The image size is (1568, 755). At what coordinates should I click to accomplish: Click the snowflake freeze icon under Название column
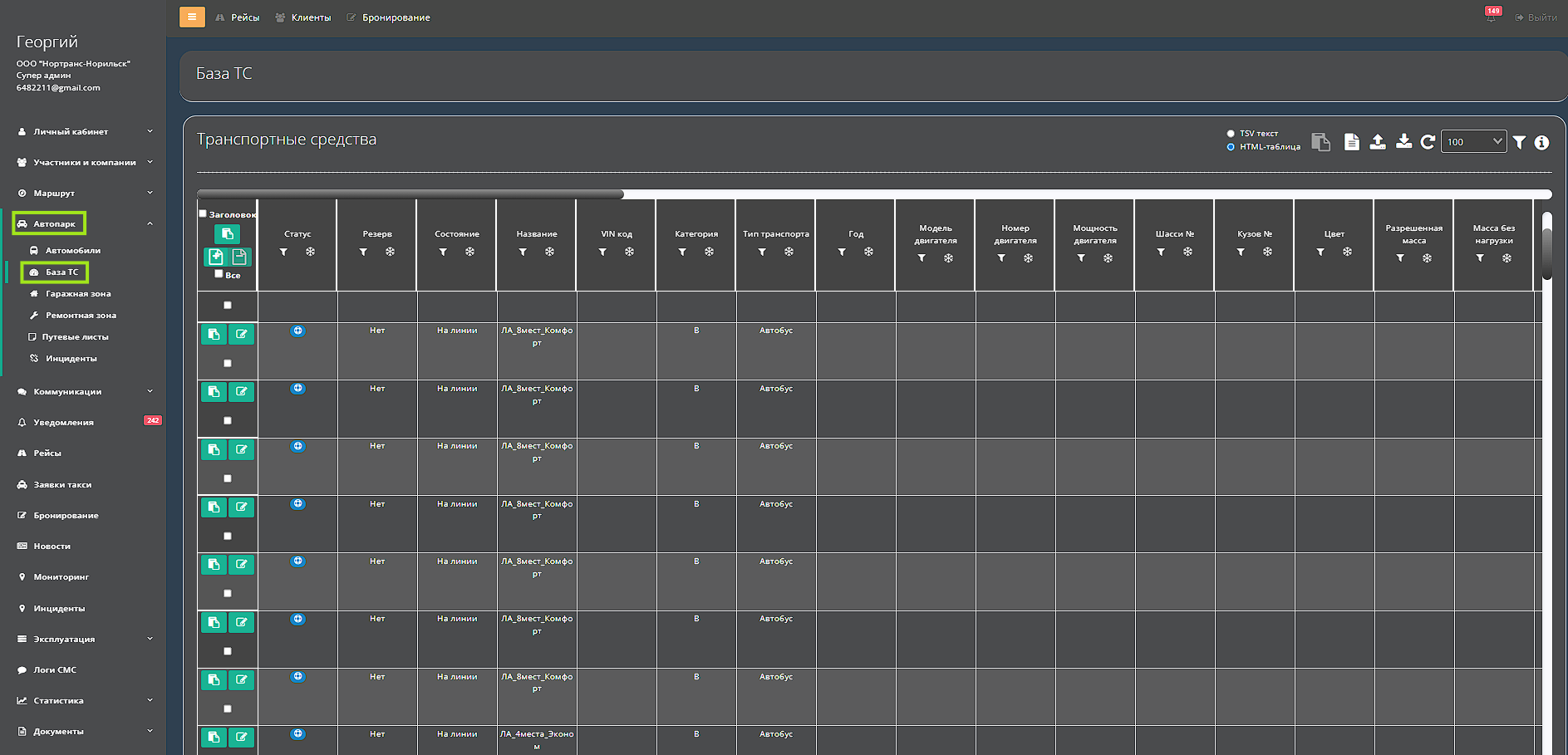click(x=549, y=252)
